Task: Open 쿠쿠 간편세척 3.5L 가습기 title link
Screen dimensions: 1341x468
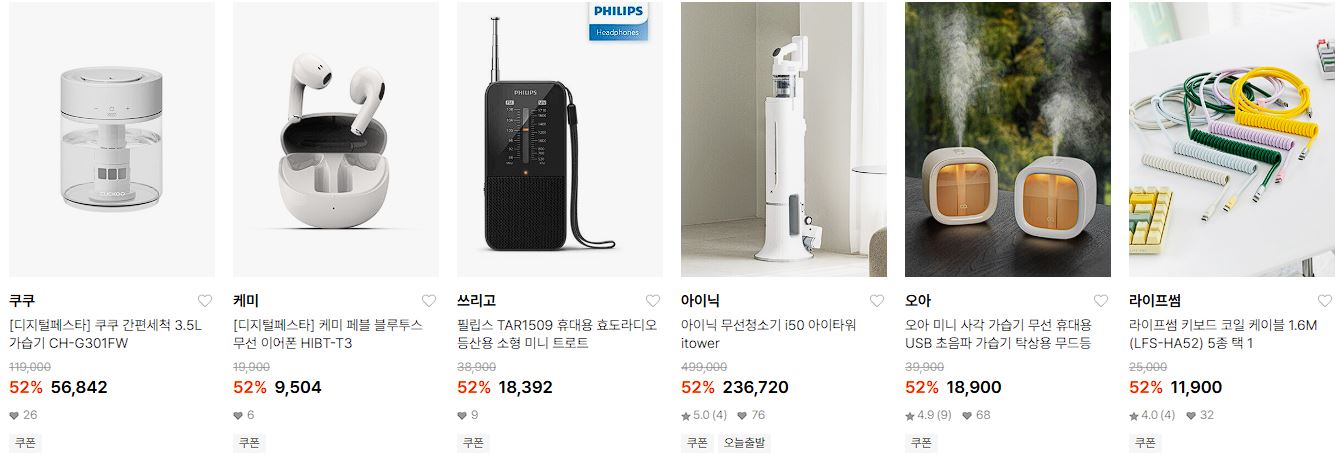Action: pos(105,334)
